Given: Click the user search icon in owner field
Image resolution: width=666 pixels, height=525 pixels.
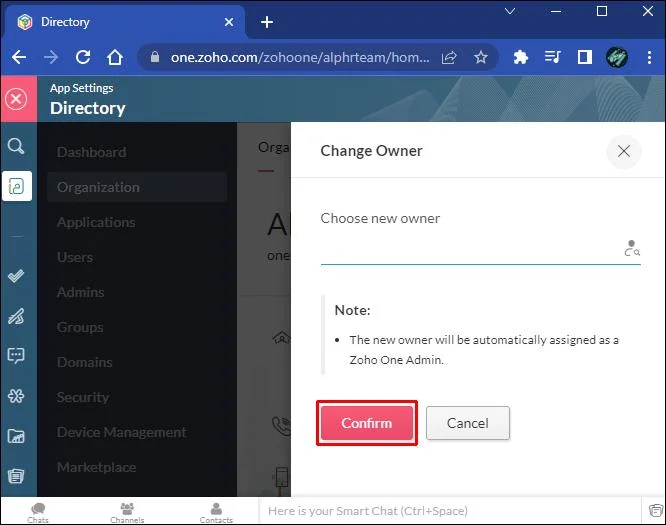Looking at the screenshot, I should [632, 248].
